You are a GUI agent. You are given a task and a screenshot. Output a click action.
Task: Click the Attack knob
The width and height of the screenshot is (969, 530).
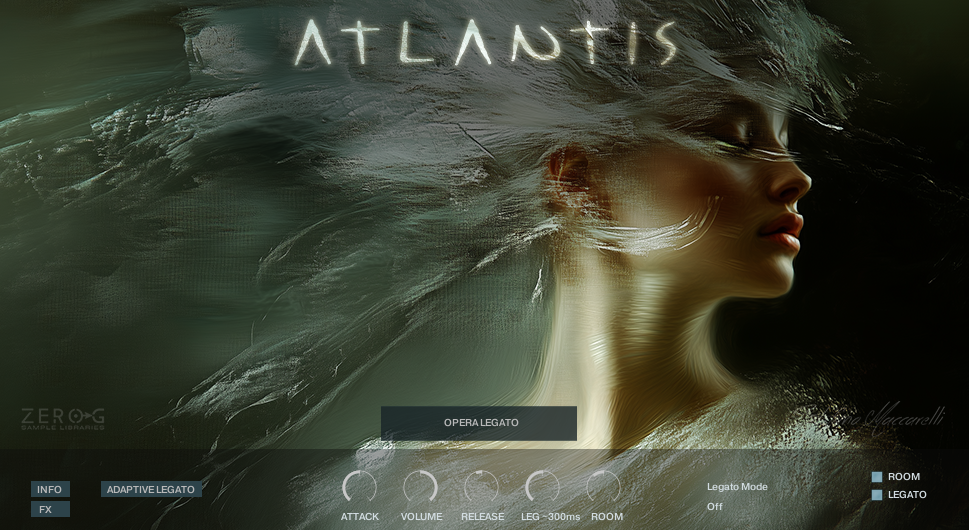(x=359, y=488)
